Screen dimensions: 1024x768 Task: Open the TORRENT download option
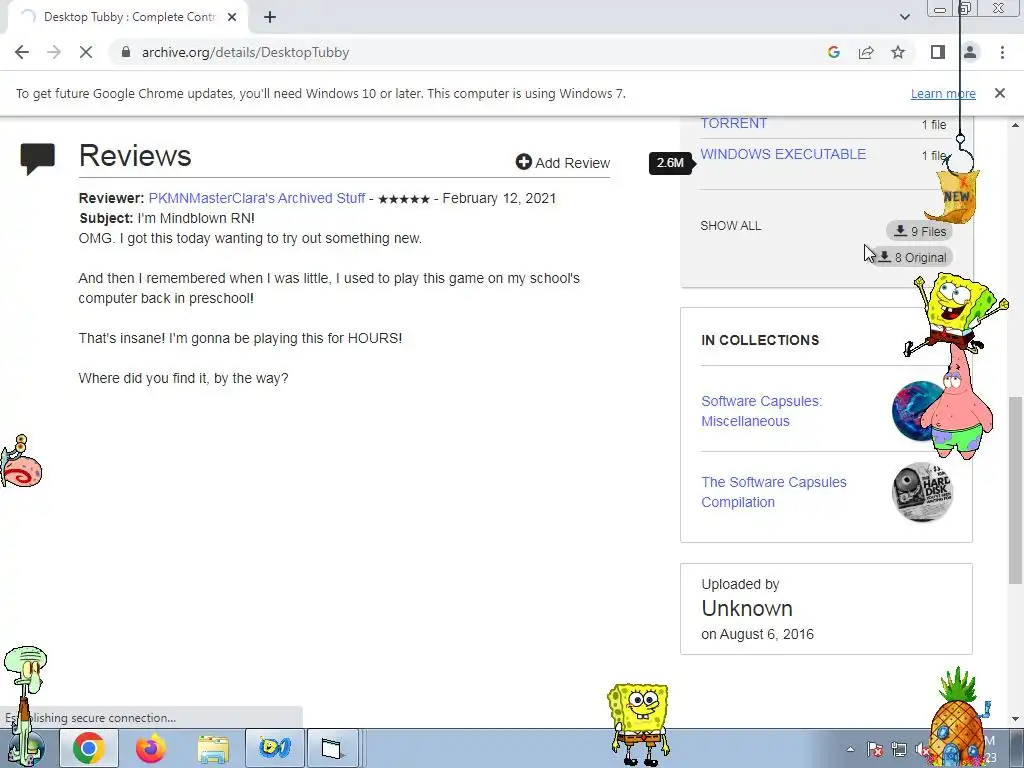[x=733, y=123]
